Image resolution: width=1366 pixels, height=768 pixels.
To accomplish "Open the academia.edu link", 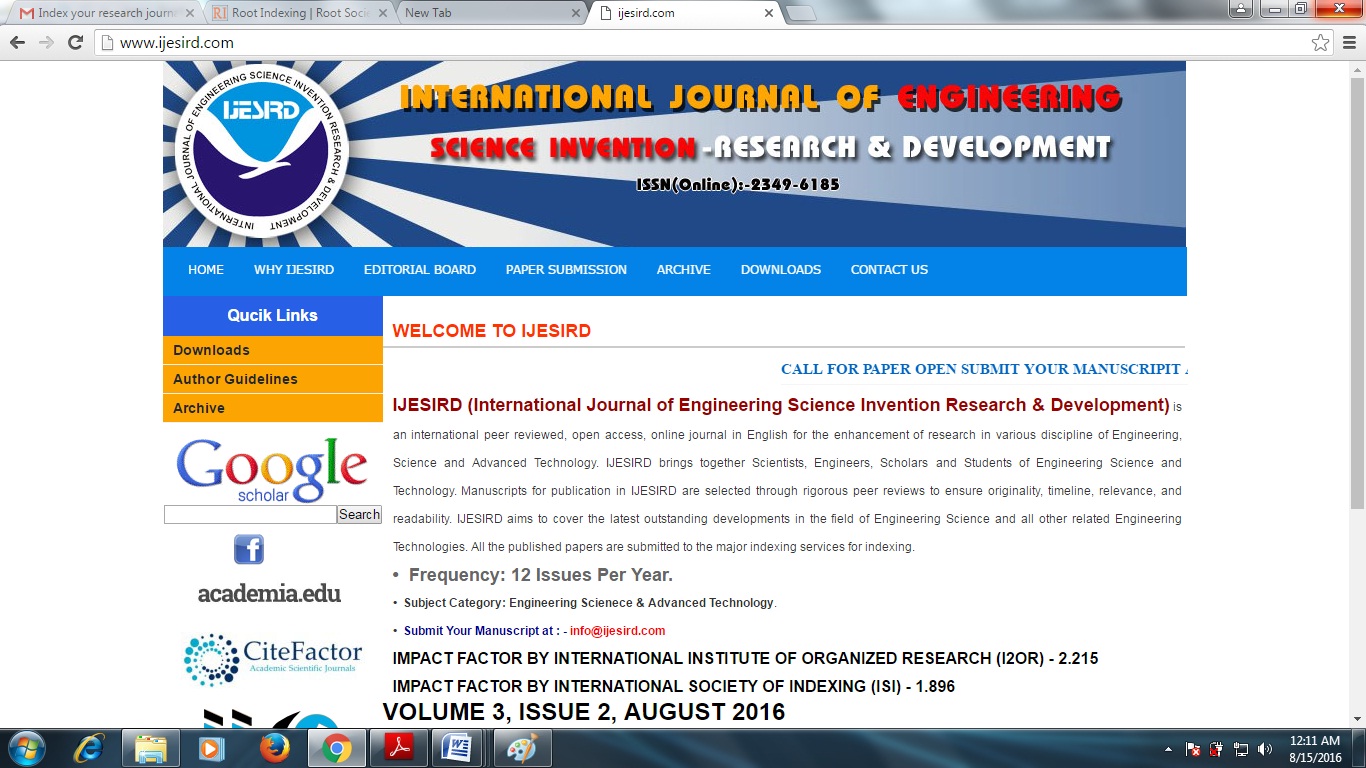I will pos(269,593).
